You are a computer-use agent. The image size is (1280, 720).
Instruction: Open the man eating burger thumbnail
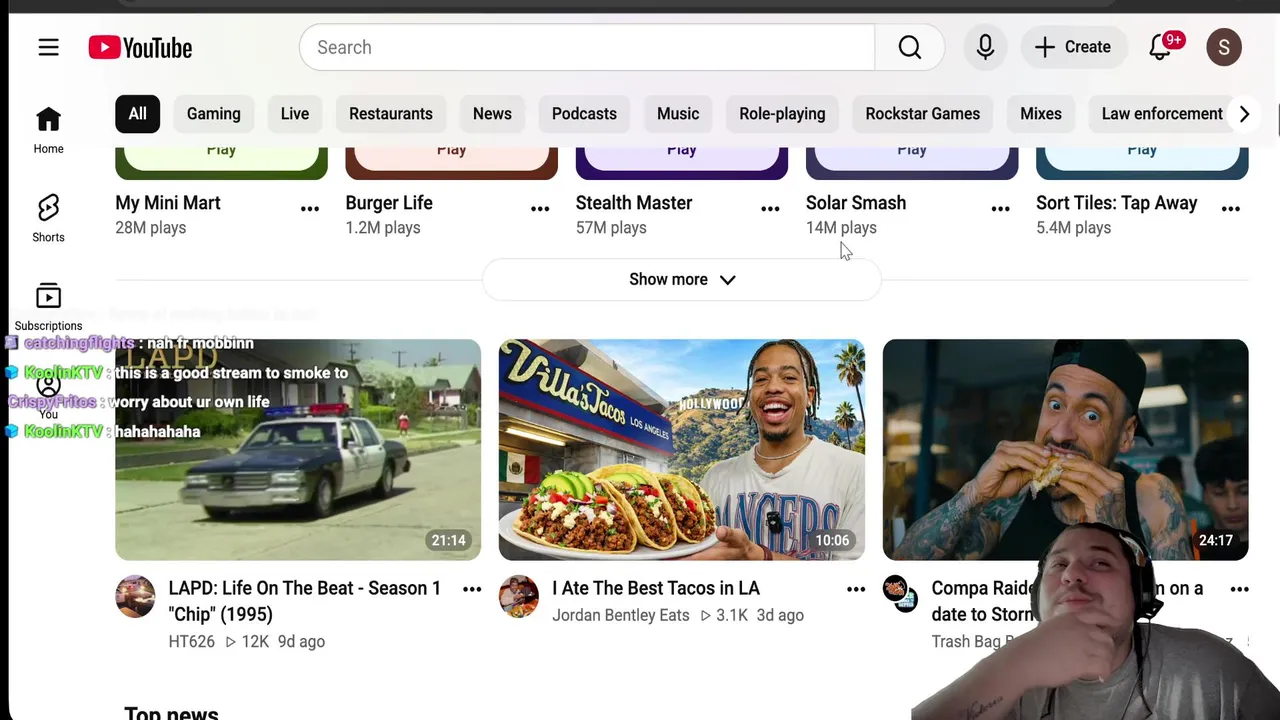(1066, 450)
